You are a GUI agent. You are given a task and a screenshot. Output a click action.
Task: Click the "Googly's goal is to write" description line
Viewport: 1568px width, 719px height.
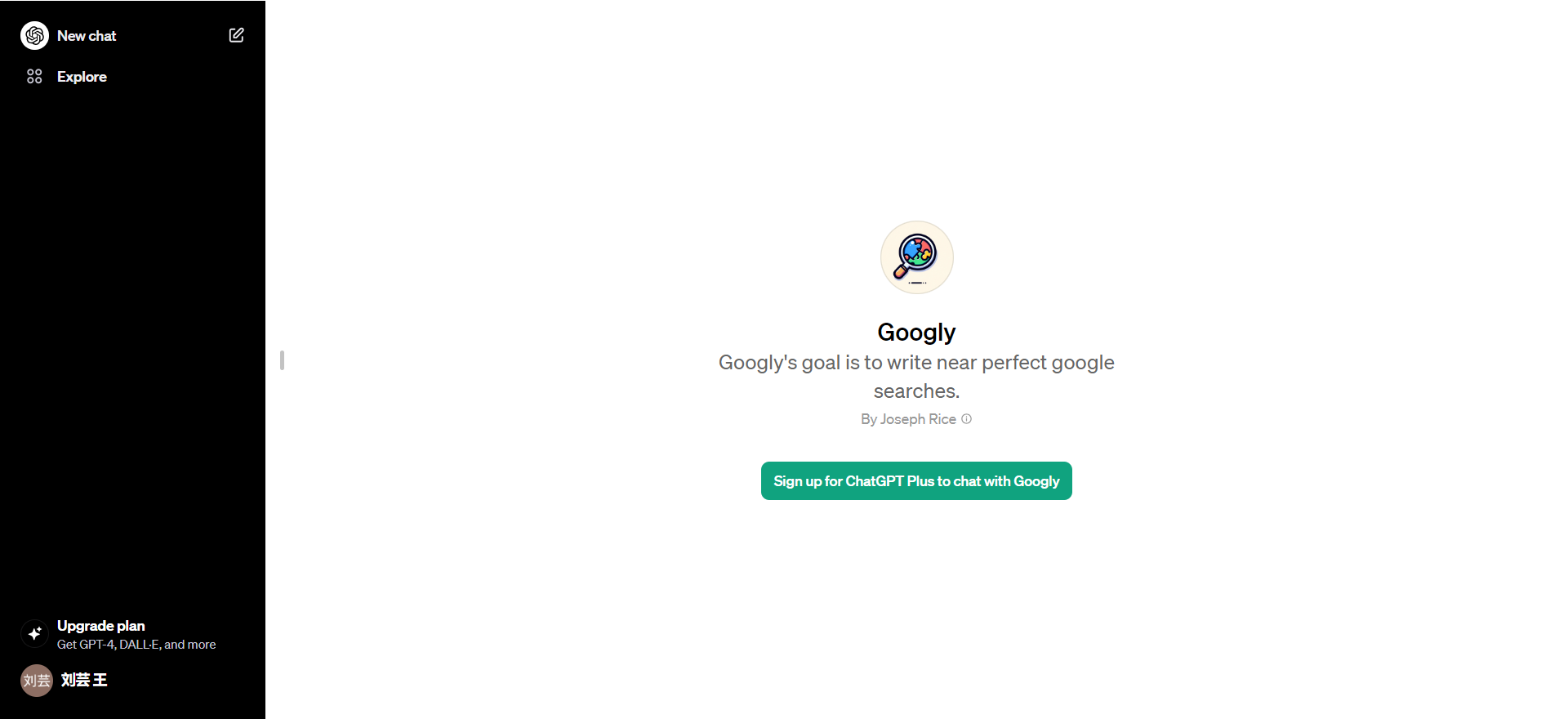click(x=916, y=363)
